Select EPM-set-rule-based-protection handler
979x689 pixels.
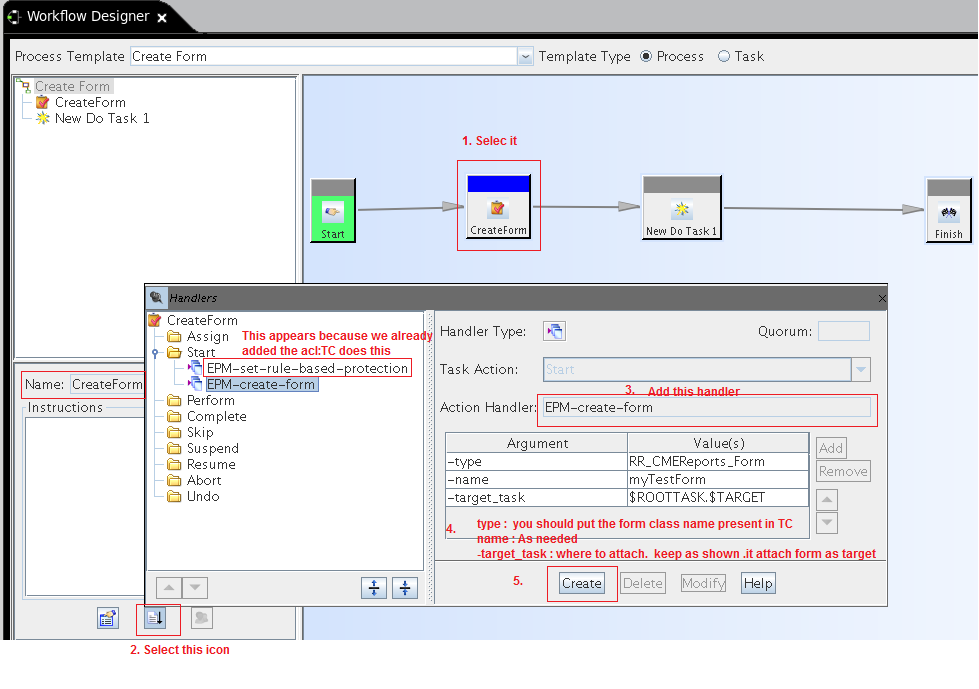point(307,368)
